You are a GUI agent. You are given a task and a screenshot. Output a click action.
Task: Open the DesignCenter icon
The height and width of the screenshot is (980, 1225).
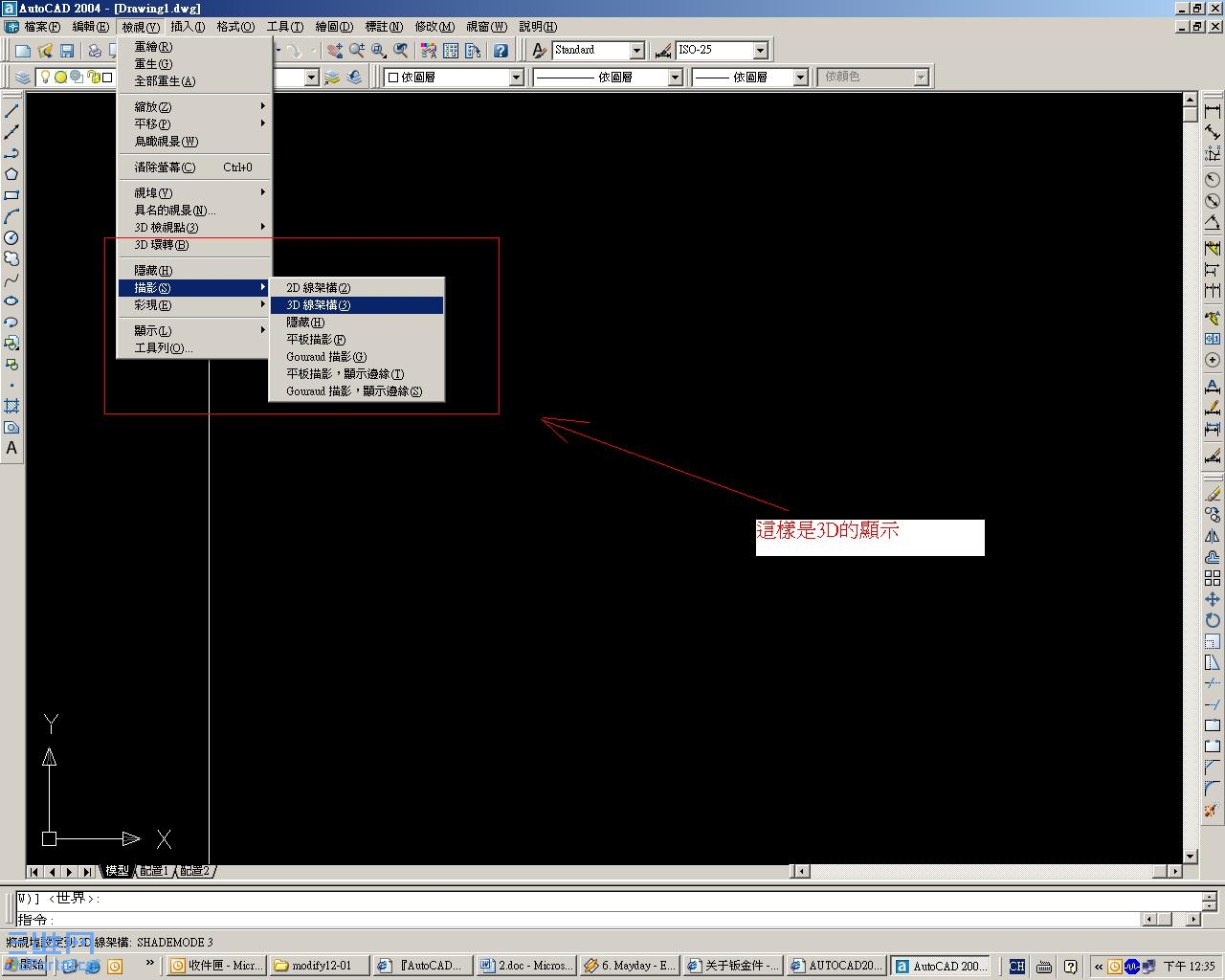coord(451,51)
